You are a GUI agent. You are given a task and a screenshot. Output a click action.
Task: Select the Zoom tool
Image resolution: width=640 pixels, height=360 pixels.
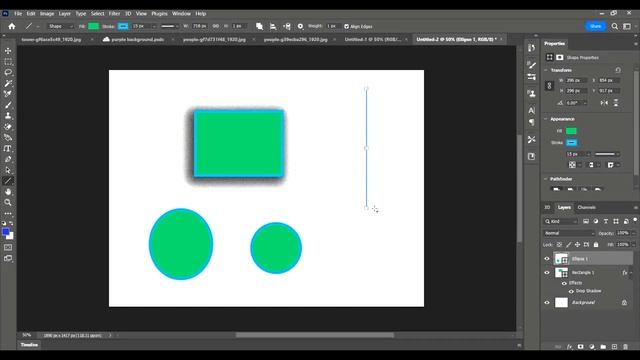[8, 202]
